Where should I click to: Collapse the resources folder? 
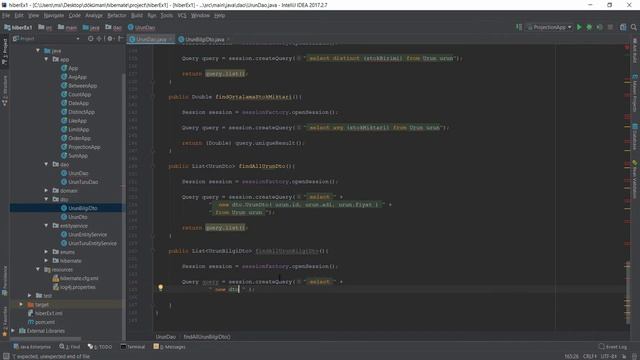38,269
